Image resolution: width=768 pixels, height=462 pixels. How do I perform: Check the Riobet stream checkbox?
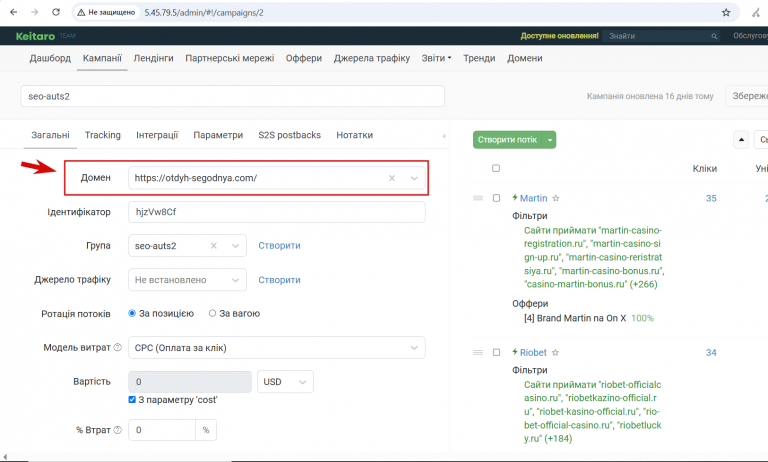point(496,353)
